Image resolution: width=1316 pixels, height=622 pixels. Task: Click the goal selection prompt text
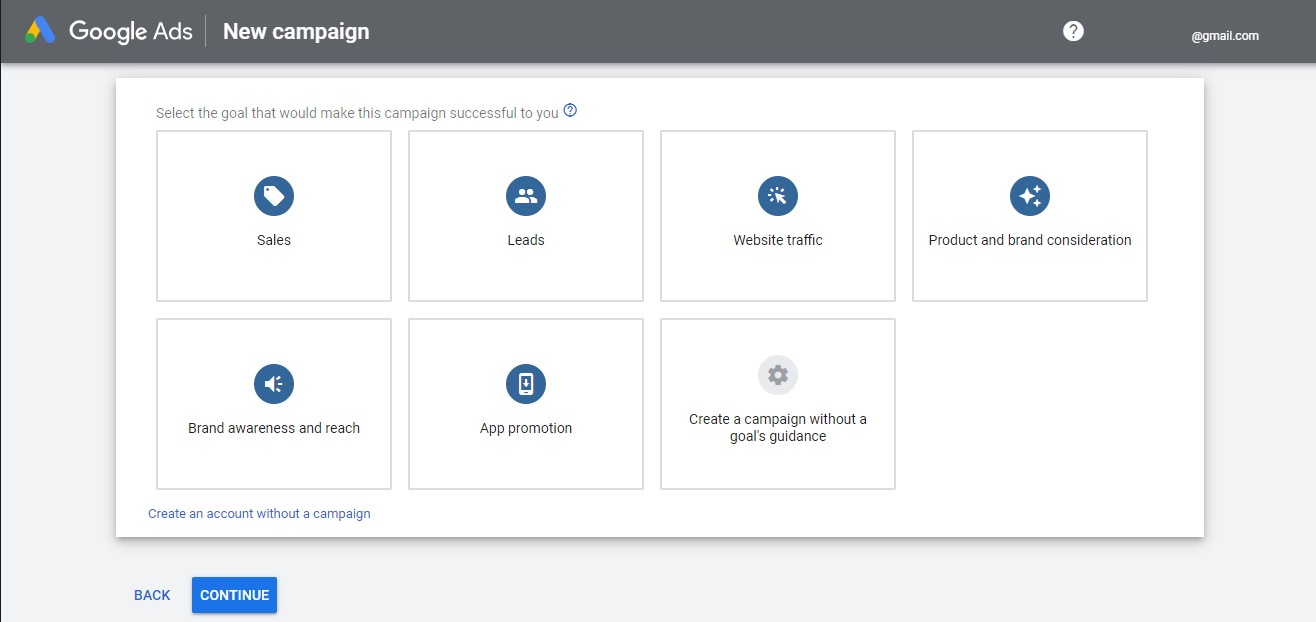(357, 113)
